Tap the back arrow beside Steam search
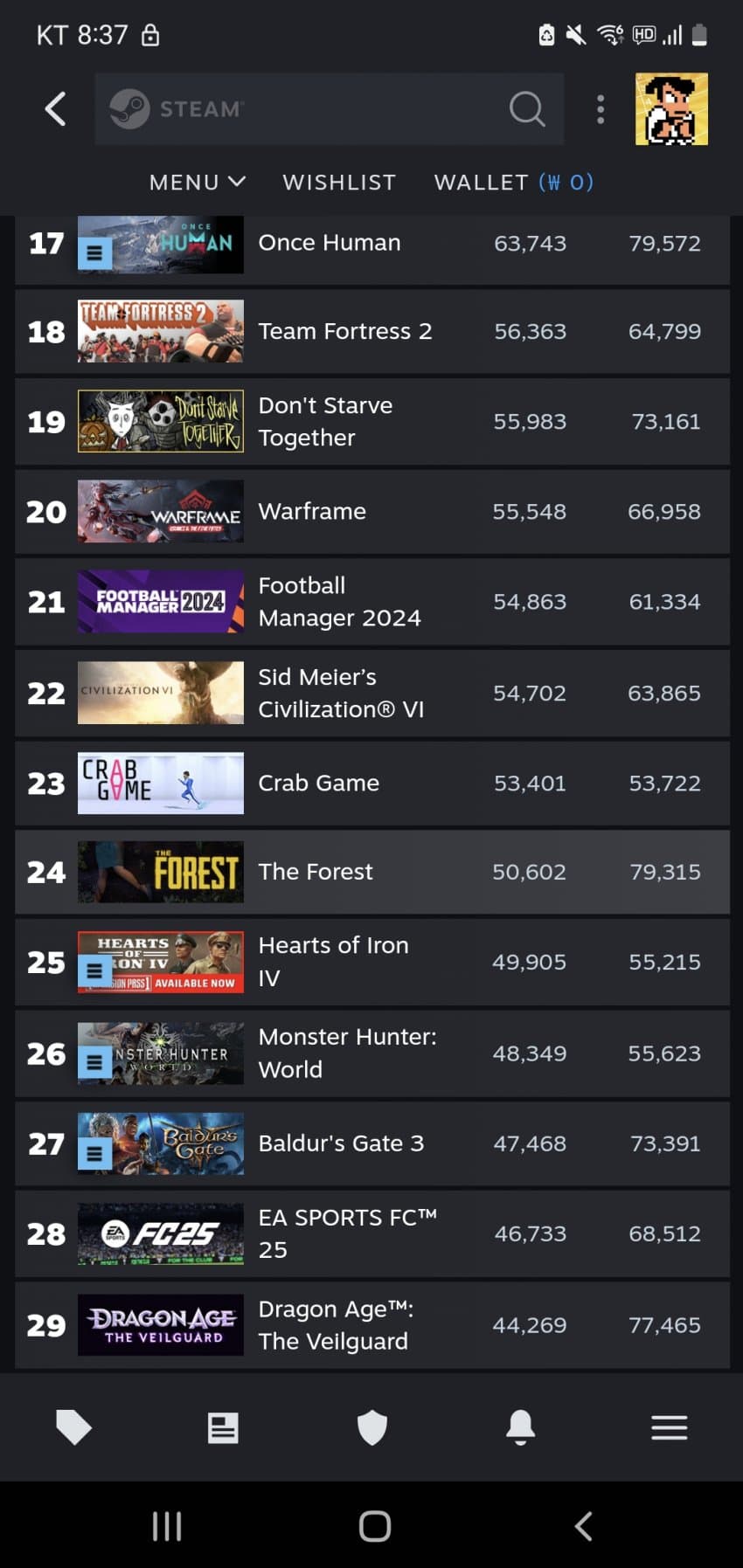This screenshot has width=743, height=1568. 56,109
